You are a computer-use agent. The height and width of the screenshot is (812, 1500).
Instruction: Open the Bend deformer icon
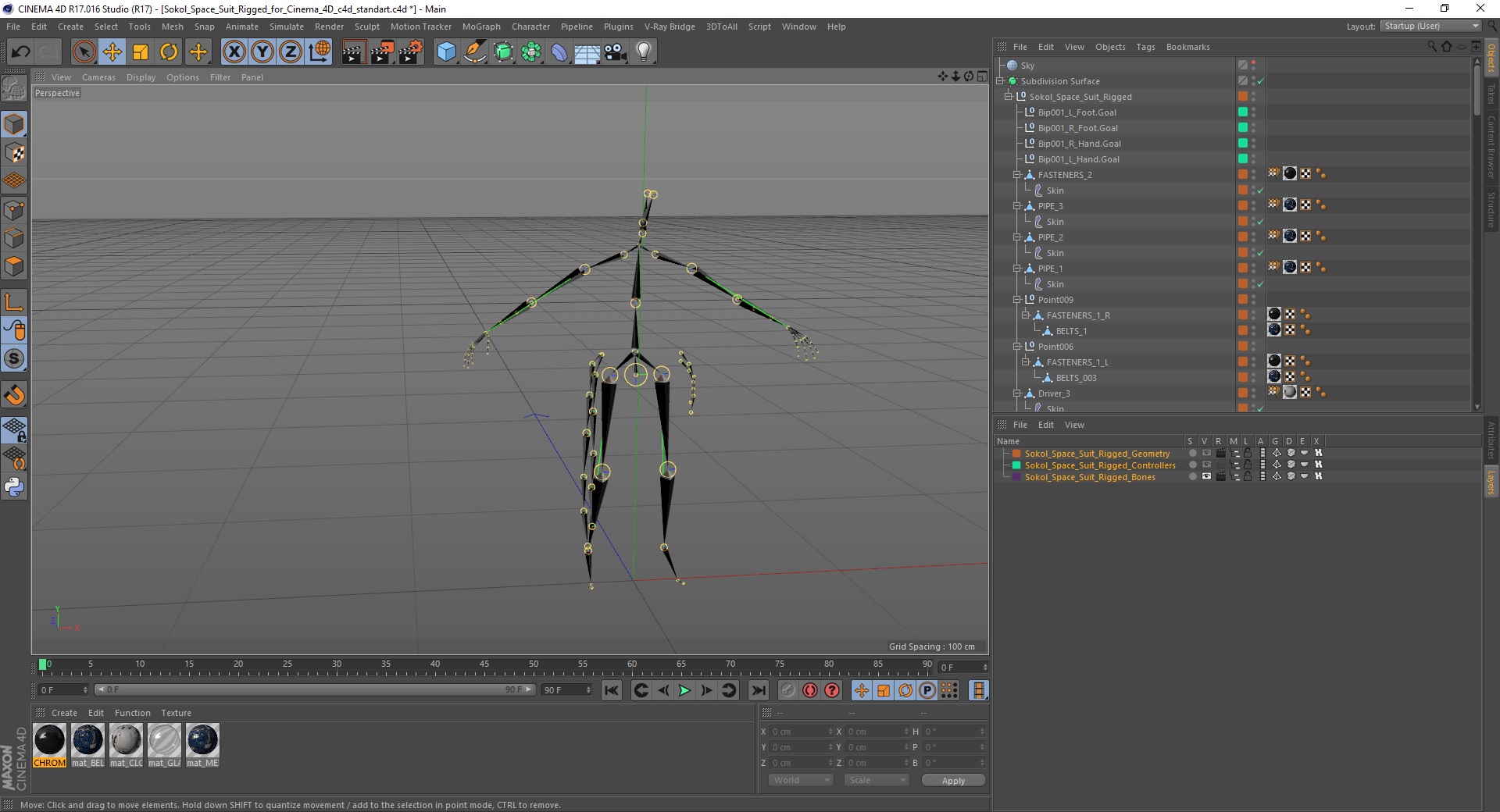click(559, 52)
